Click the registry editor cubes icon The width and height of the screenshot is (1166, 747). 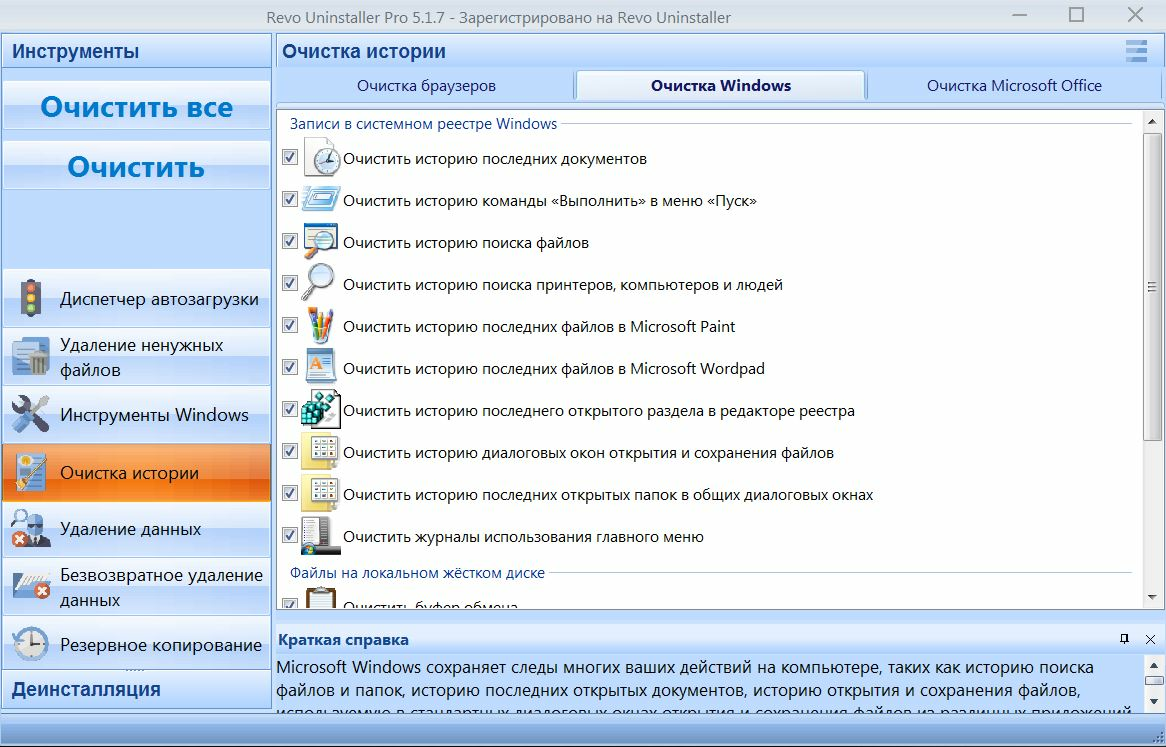tap(321, 410)
